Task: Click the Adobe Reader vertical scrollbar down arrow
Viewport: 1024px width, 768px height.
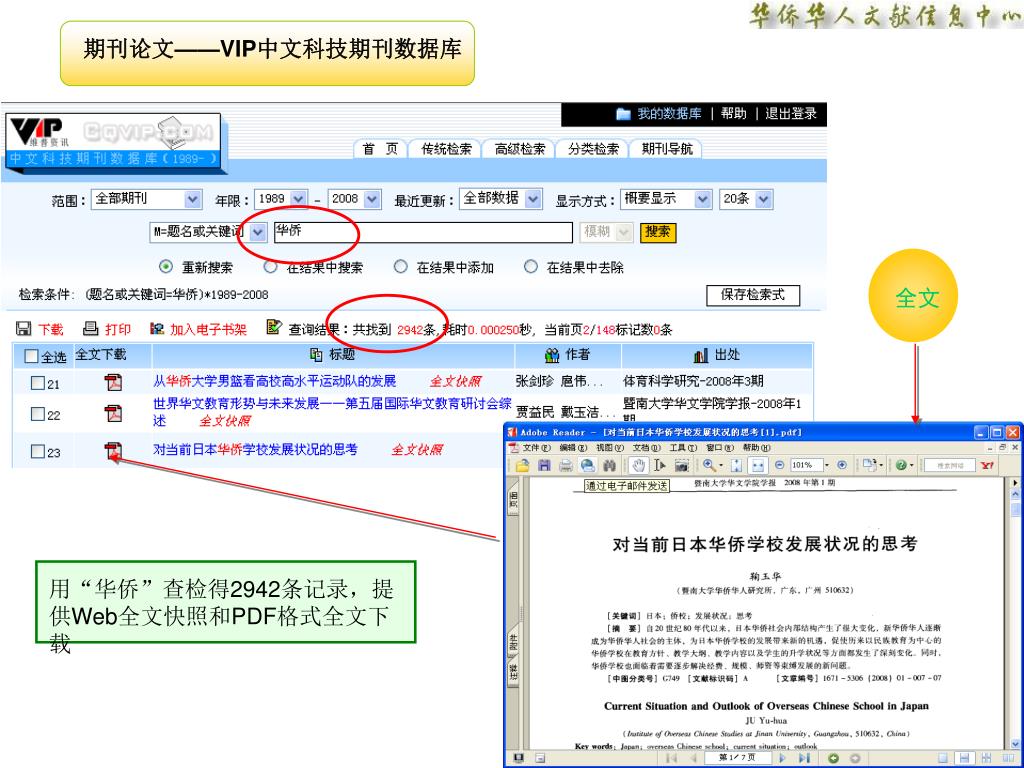Action: (x=1016, y=743)
